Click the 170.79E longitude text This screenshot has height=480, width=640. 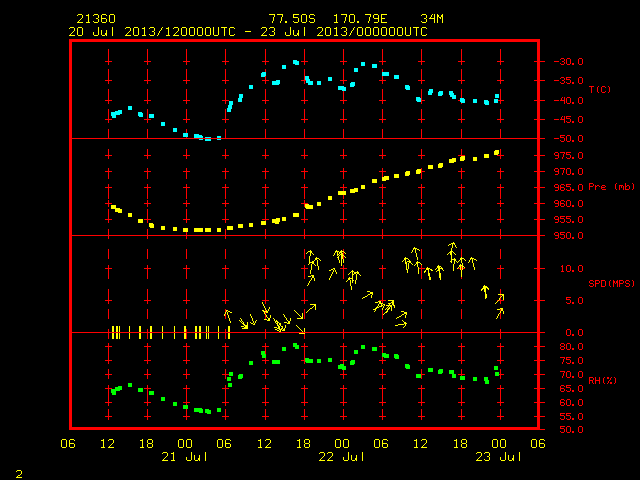[360, 19]
